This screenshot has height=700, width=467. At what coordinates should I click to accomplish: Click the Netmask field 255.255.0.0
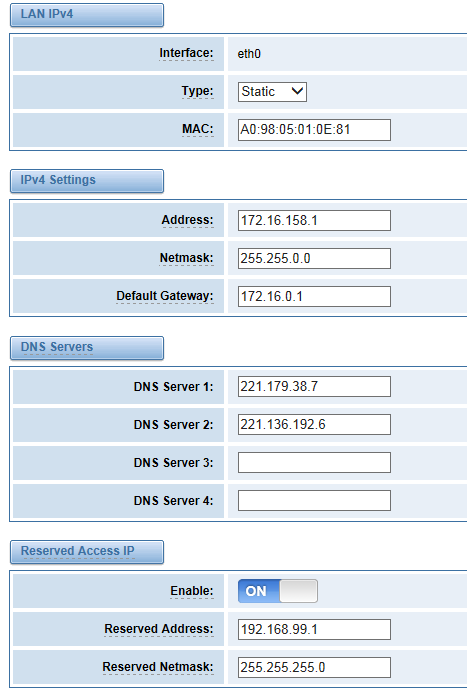(x=314, y=258)
